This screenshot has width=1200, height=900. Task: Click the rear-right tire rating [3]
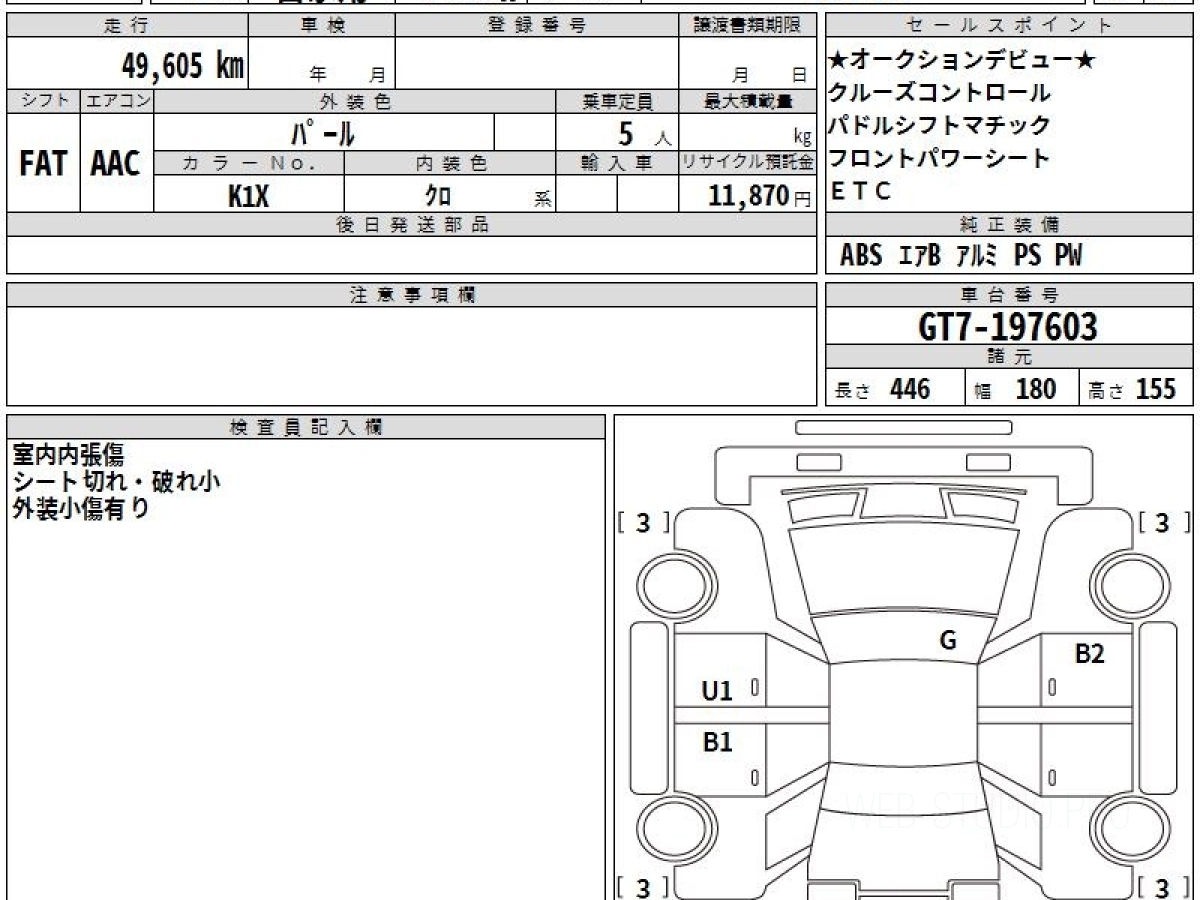point(1162,887)
